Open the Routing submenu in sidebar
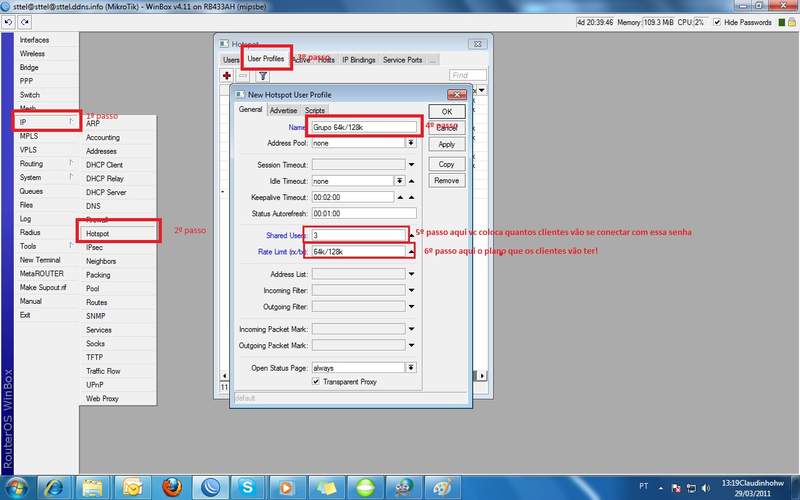800x500 pixels. (x=47, y=164)
